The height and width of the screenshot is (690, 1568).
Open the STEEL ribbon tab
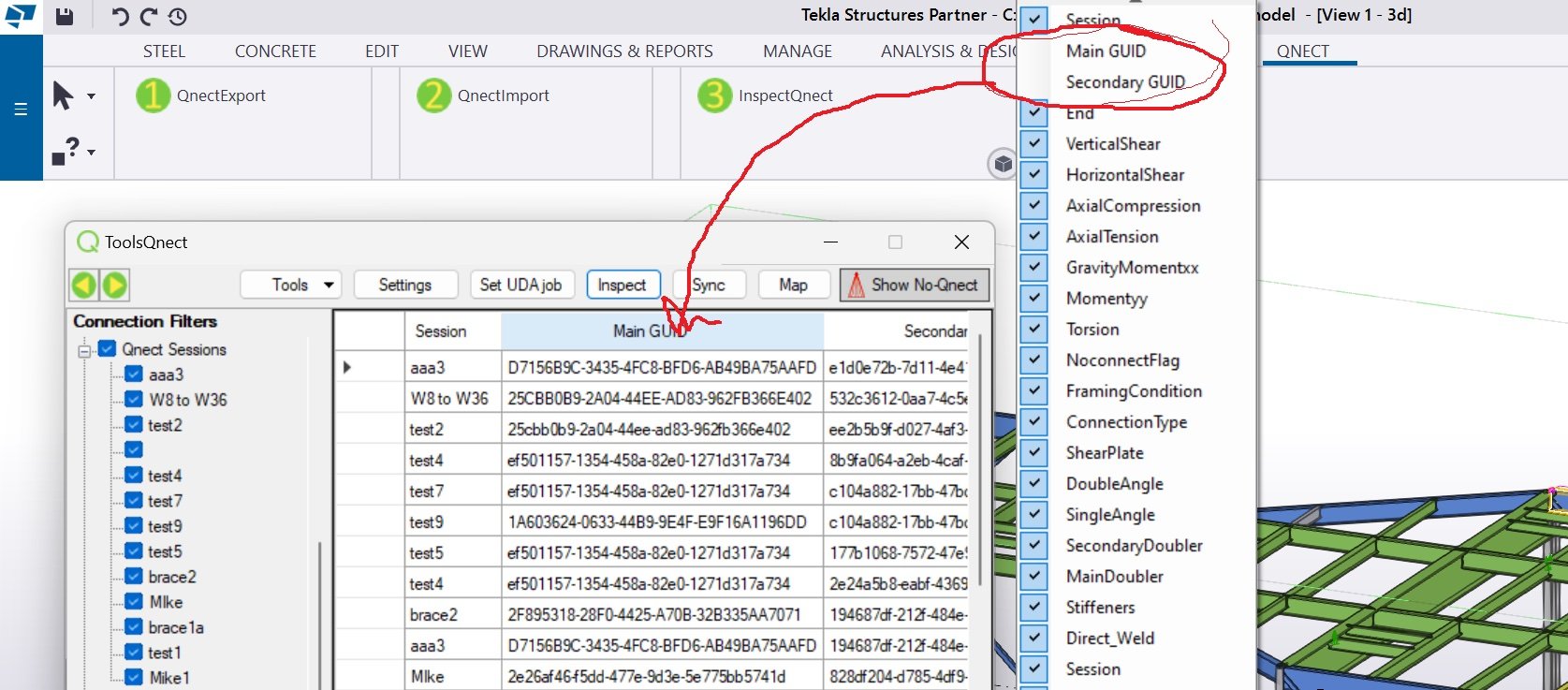[x=164, y=51]
